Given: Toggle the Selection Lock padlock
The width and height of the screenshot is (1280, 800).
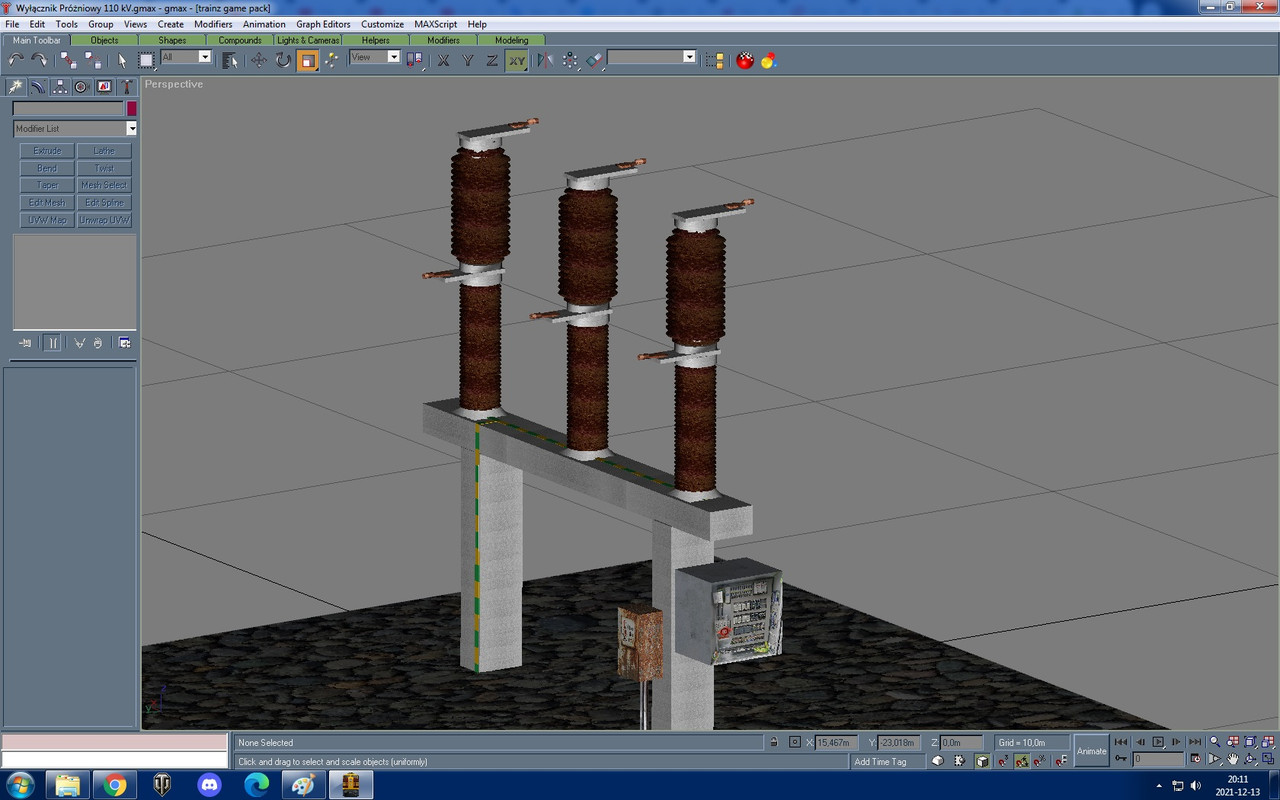Looking at the screenshot, I should pos(773,742).
